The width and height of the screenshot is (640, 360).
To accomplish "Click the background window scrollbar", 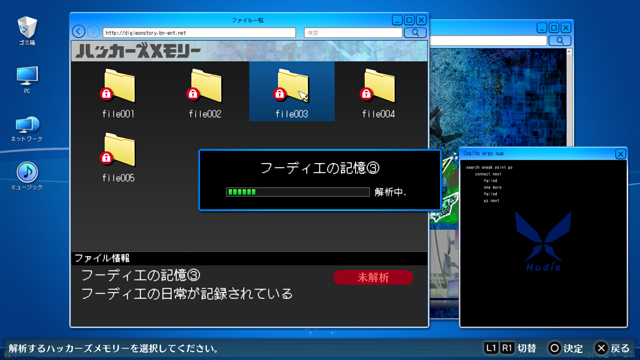I will pyautogui.click(x=569, y=97).
